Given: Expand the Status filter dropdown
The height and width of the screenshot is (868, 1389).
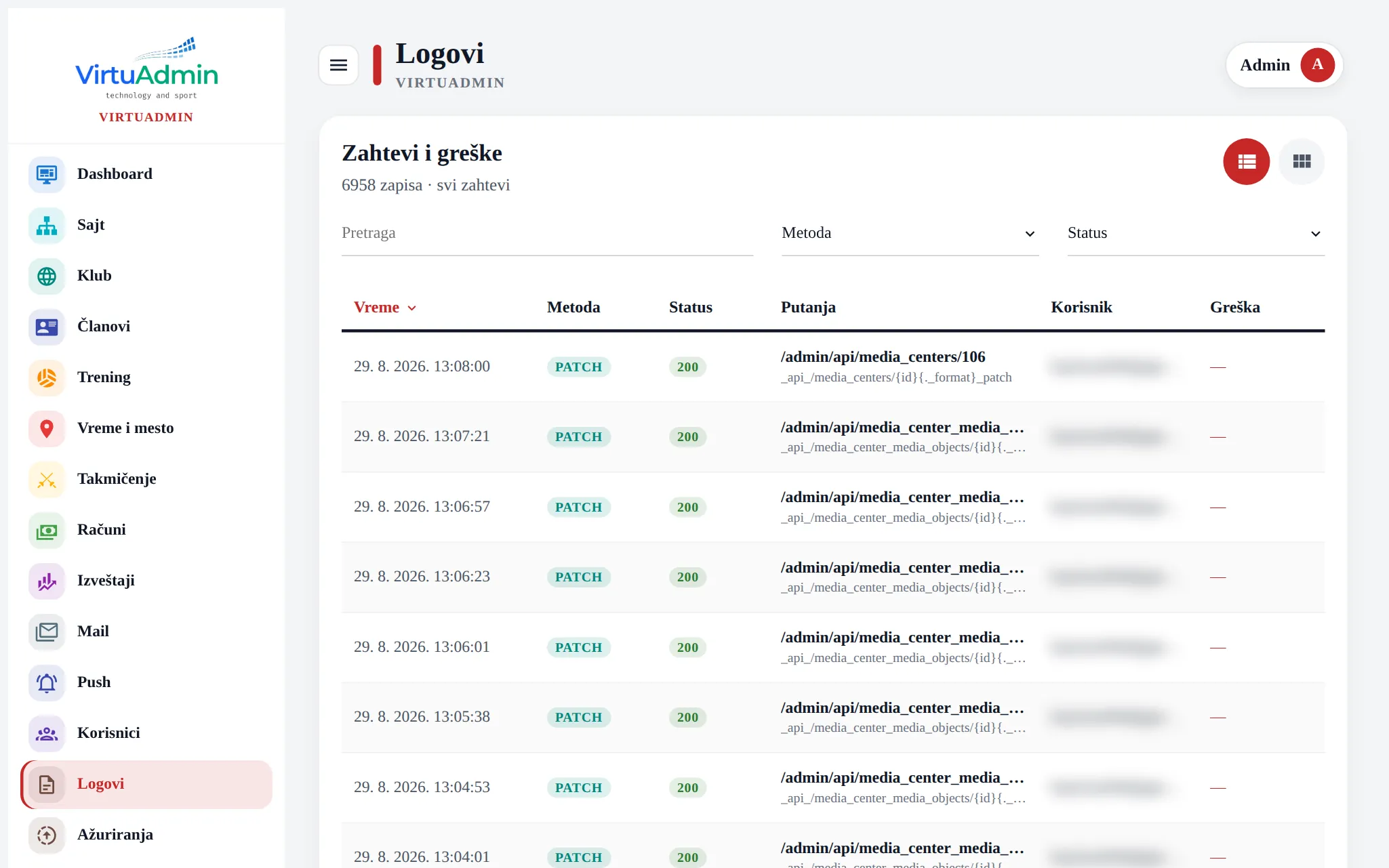Looking at the screenshot, I should tap(1196, 233).
